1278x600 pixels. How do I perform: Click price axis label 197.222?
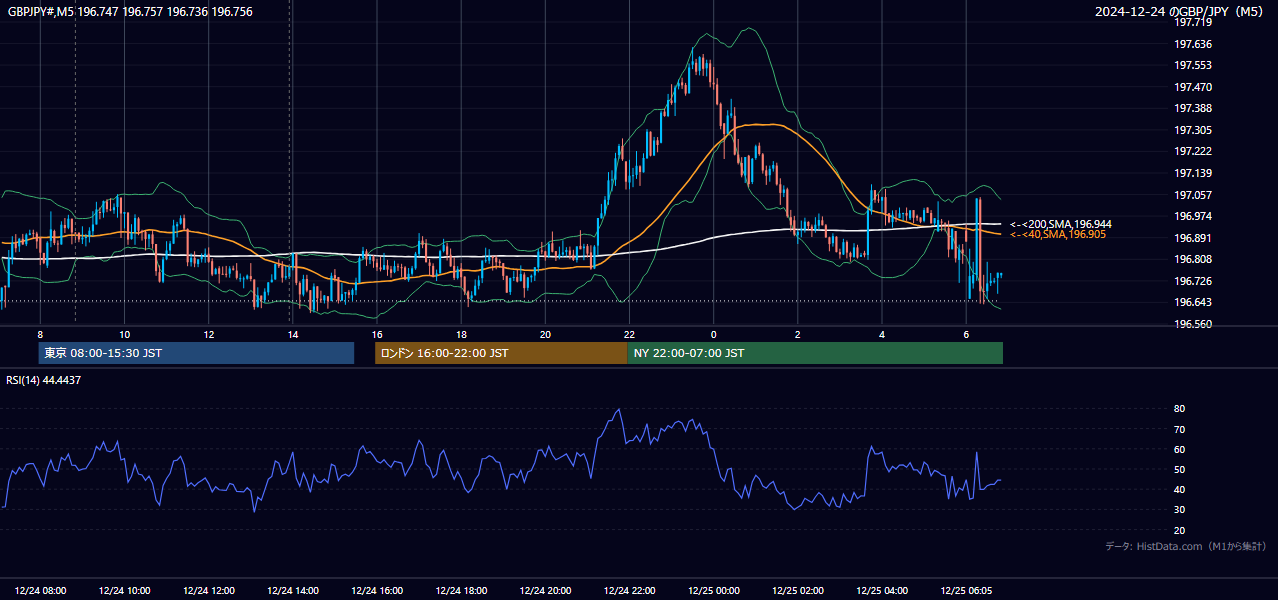pos(1193,151)
